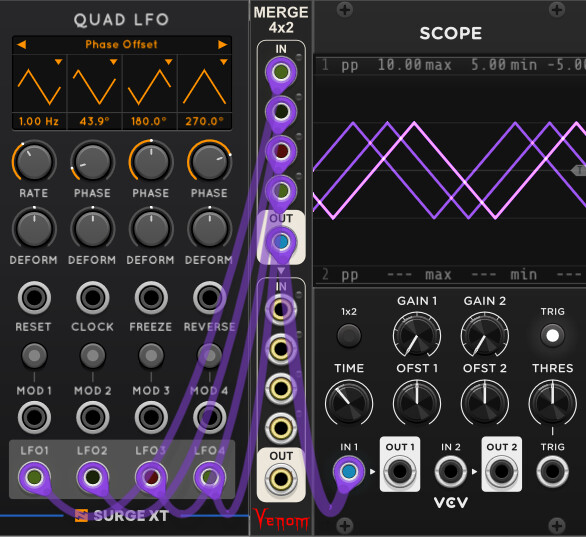Click the first IN jack of upper Merge section
586x537 pixels.
tap(281, 72)
